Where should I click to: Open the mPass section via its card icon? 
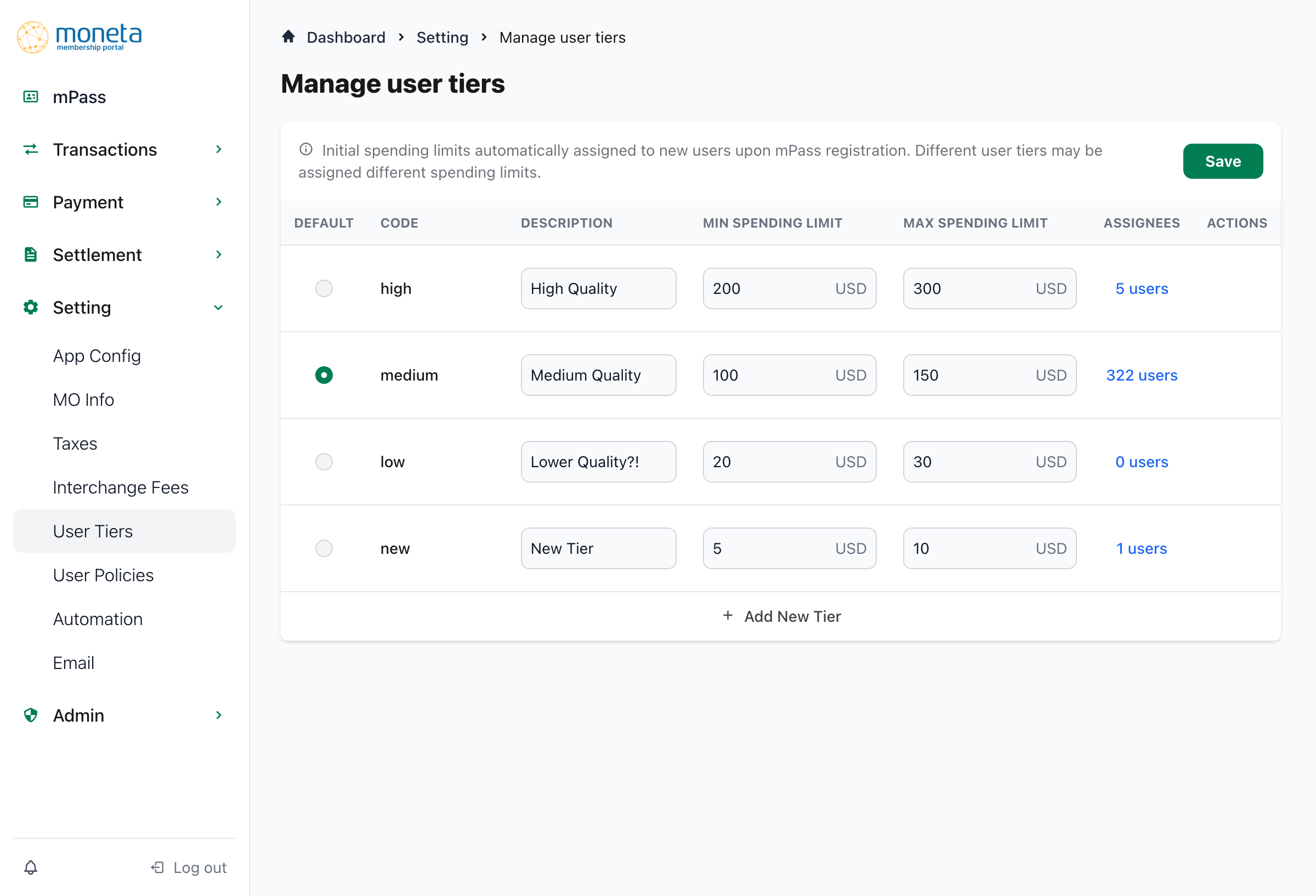[x=31, y=97]
